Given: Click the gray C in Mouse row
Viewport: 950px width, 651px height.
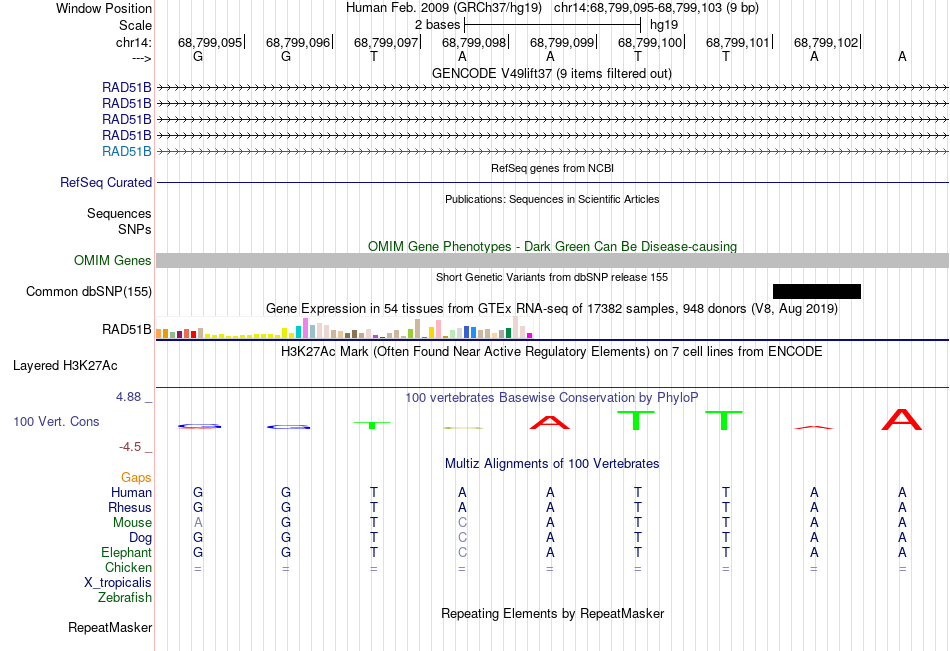Looking at the screenshot, I should tap(462, 522).
